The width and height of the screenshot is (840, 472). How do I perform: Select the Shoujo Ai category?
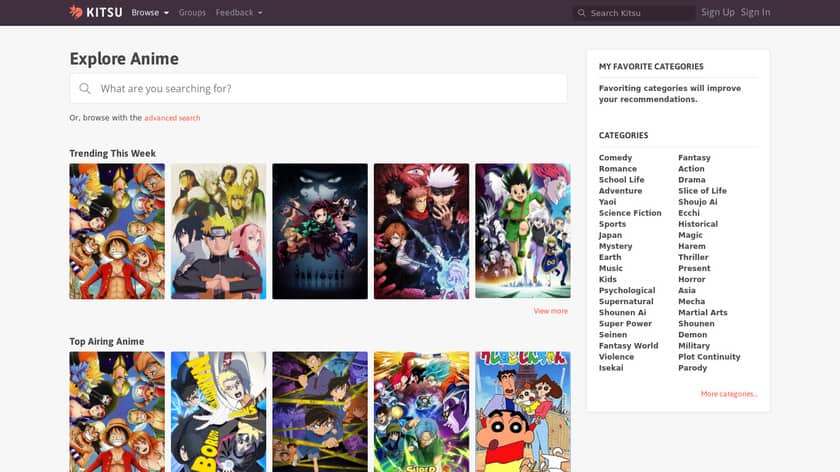click(x=698, y=202)
